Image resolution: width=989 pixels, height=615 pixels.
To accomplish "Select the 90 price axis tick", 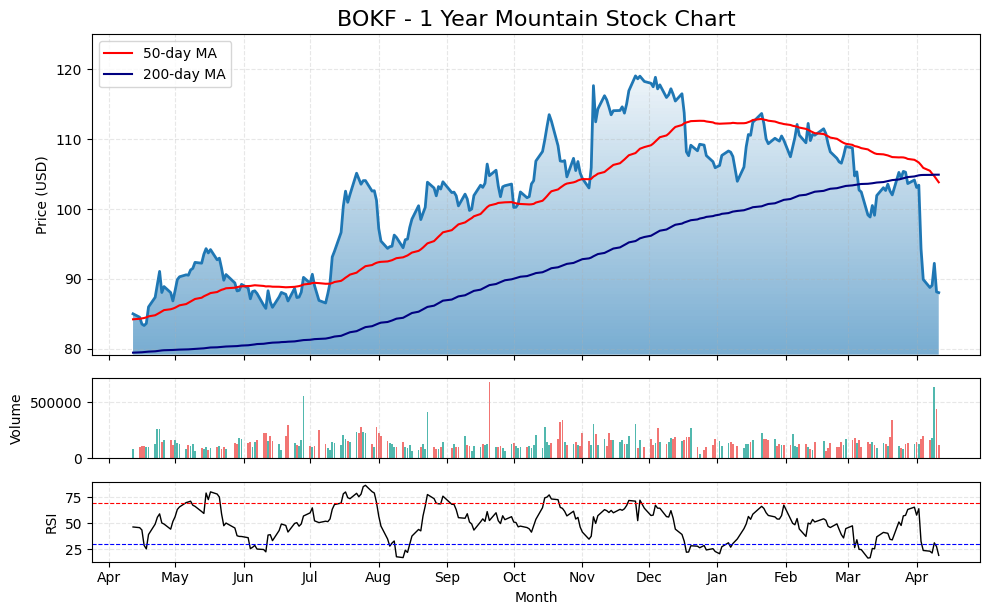I will 73,279.
